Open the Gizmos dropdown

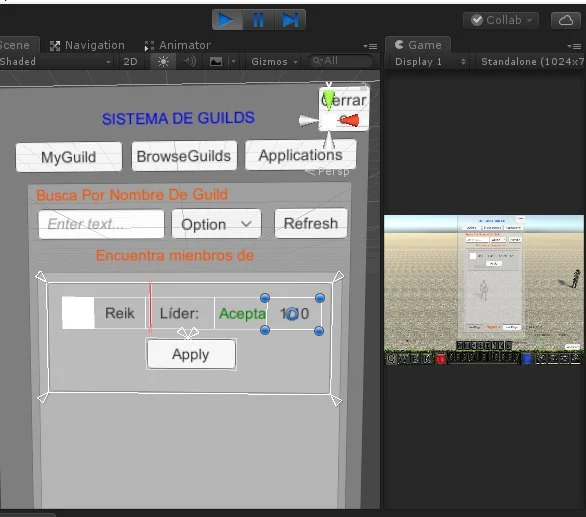pos(274,61)
